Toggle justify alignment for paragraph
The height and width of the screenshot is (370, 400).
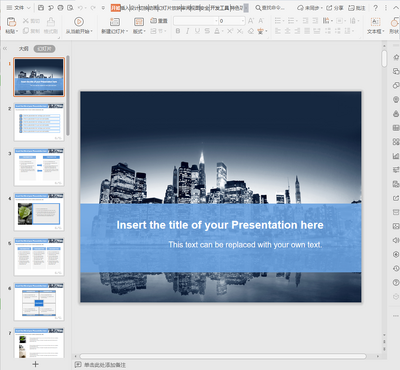[x=307, y=31]
